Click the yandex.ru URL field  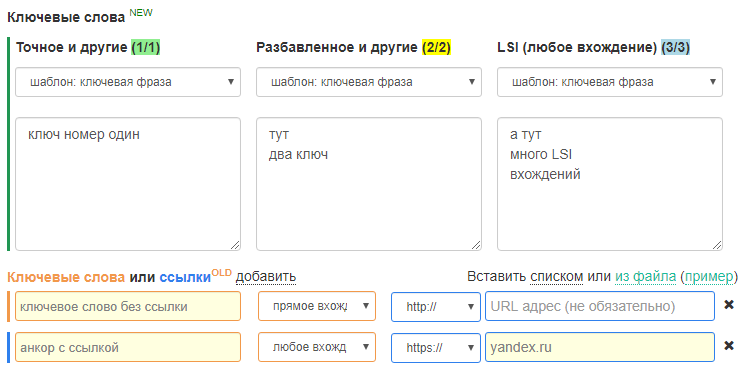click(x=600, y=347)
